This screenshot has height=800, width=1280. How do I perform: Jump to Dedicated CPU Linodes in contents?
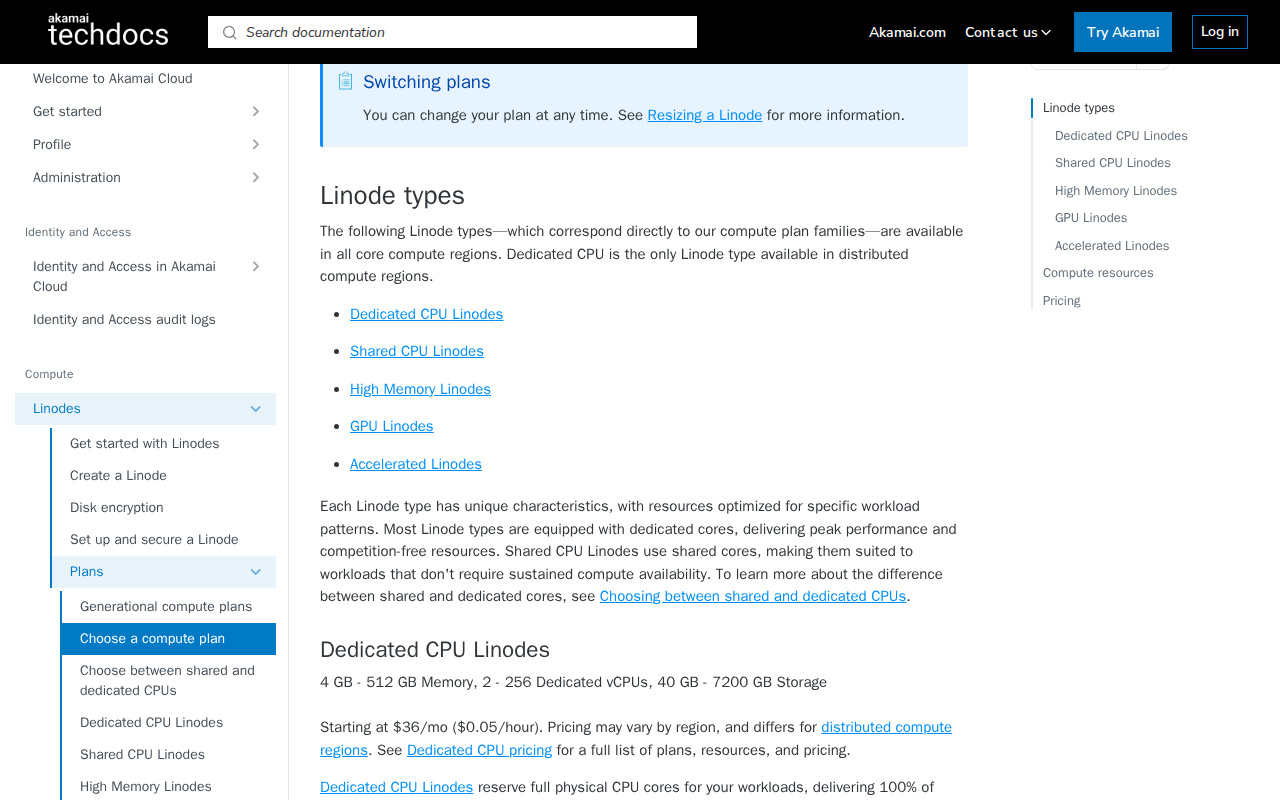(x=1121, y=135)
